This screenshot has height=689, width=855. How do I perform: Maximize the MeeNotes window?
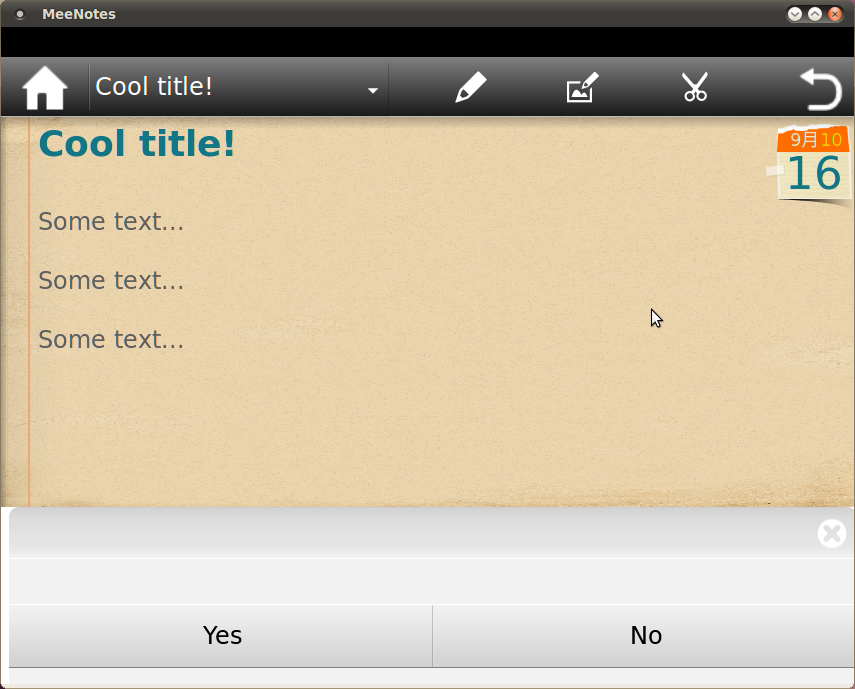coord(815,14)
